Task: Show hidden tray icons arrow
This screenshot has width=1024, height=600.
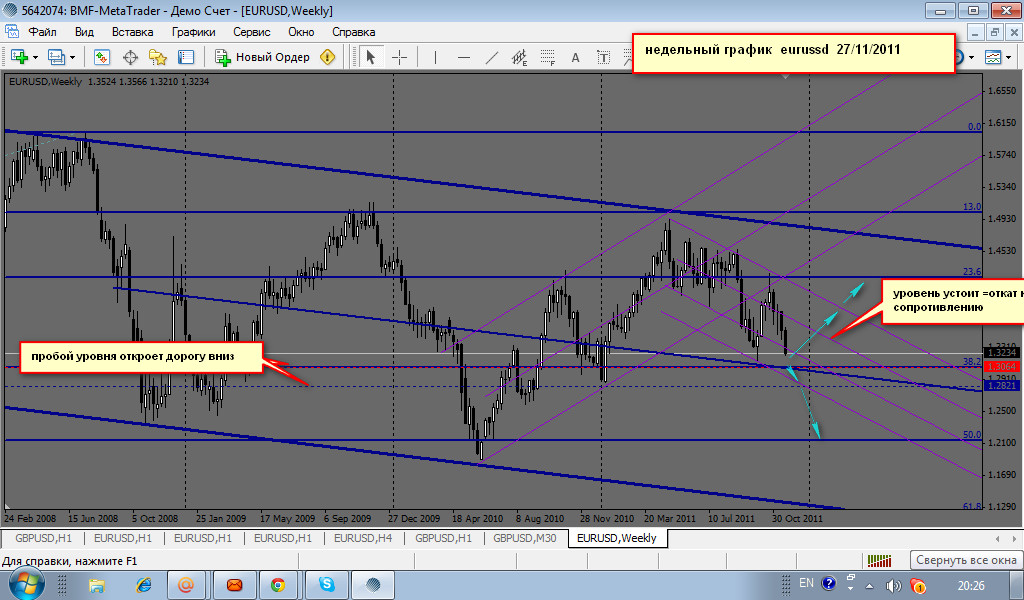Action: [x=870, y=586]
